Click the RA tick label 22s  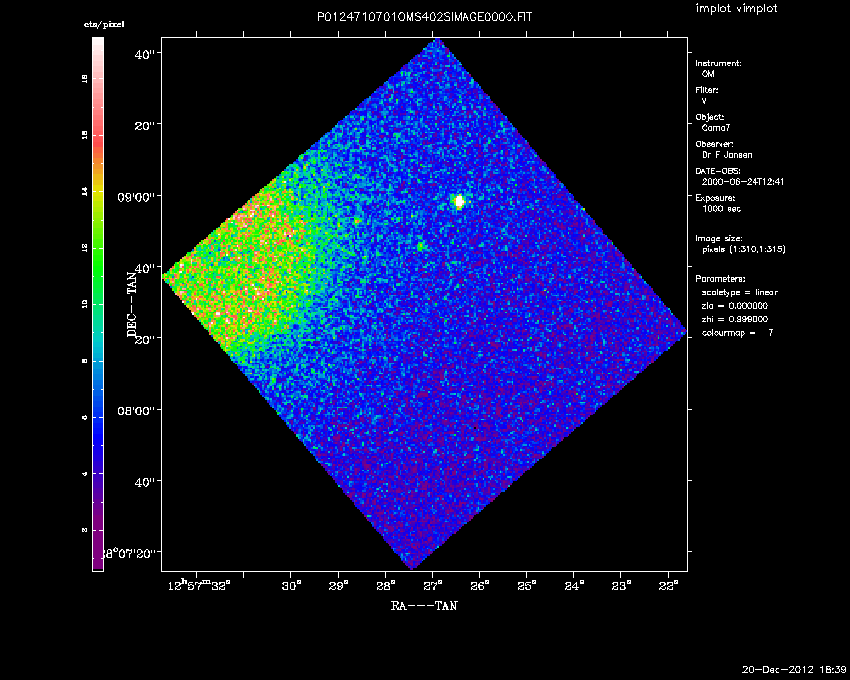click(x=669, y=586)
